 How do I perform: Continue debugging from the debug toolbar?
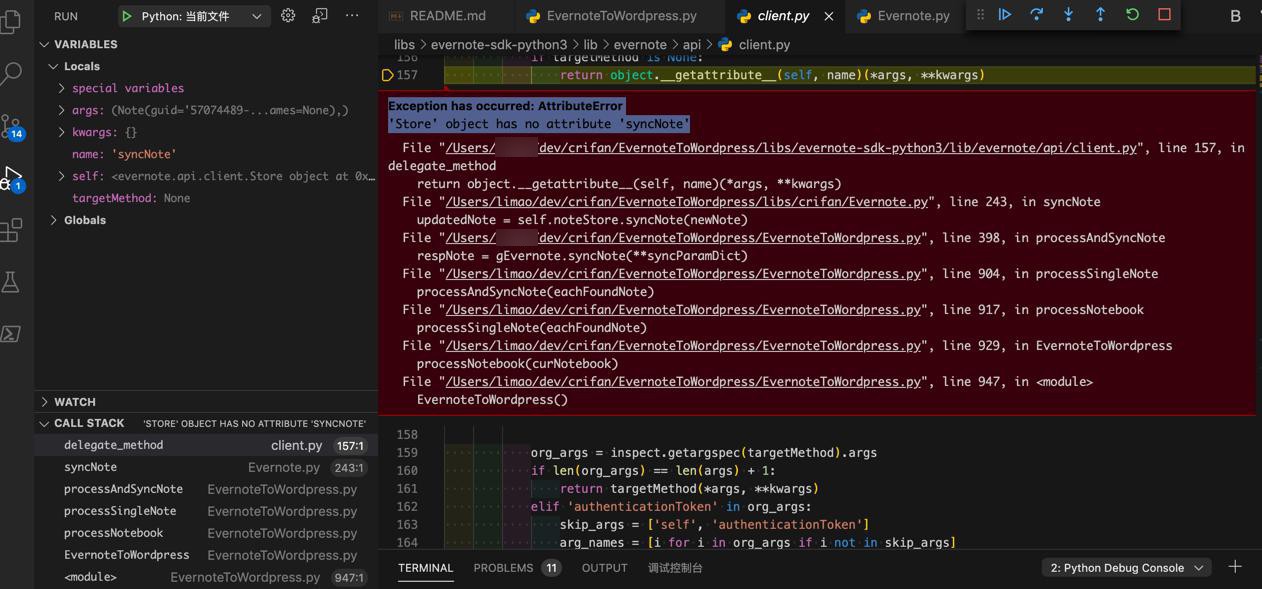[1005, 15]
